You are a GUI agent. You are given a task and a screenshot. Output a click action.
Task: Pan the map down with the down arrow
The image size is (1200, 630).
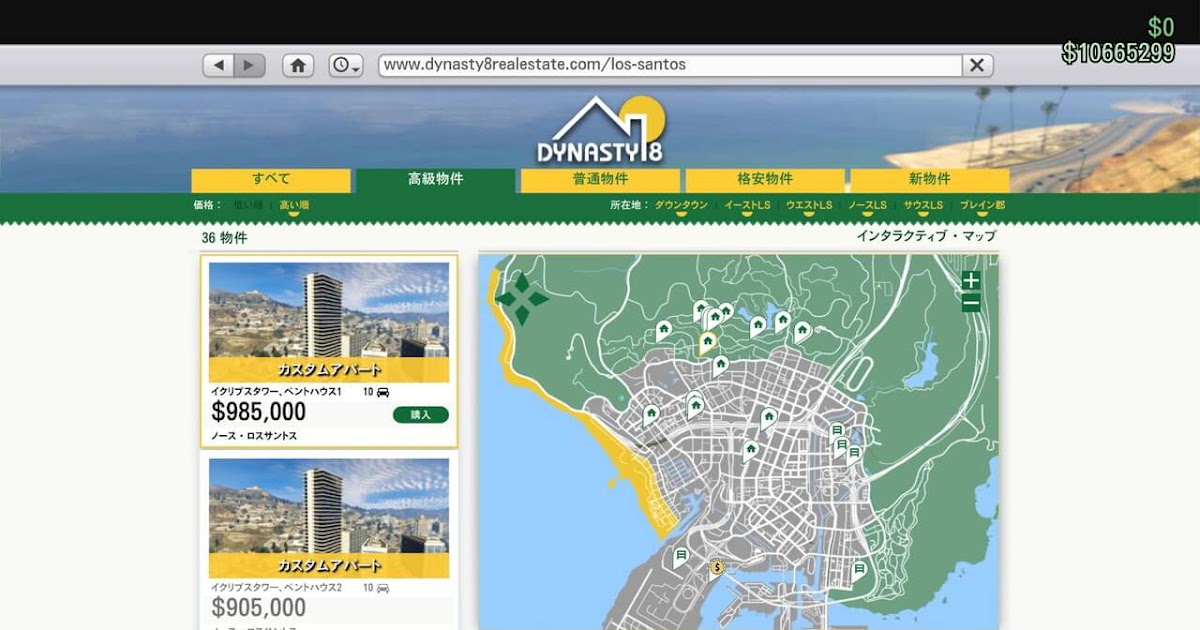pos(521,316)
